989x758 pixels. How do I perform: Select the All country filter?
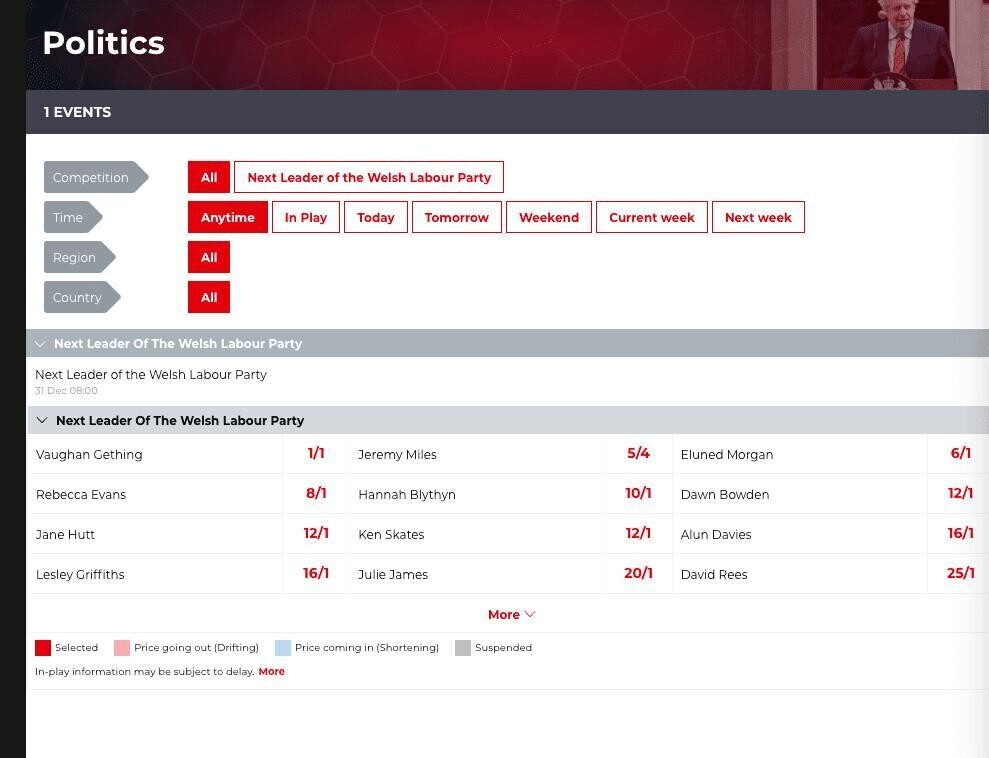tap(209, 297)
